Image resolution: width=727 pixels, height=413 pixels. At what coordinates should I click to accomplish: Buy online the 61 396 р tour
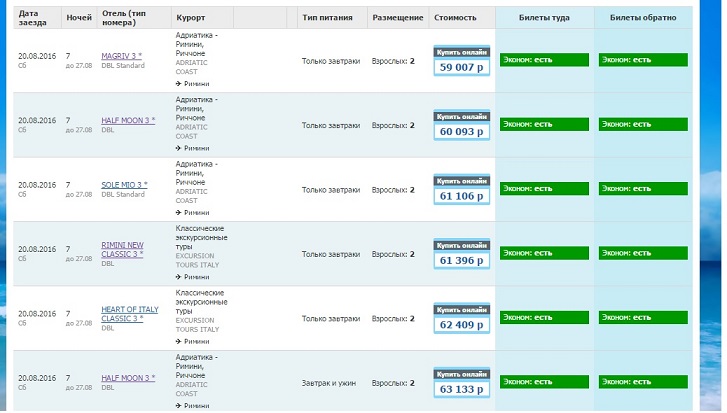coord(461,254)
